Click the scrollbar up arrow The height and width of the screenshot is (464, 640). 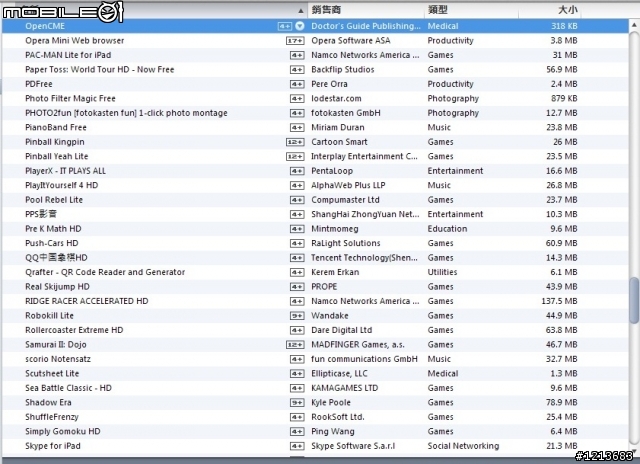(634, 24)
